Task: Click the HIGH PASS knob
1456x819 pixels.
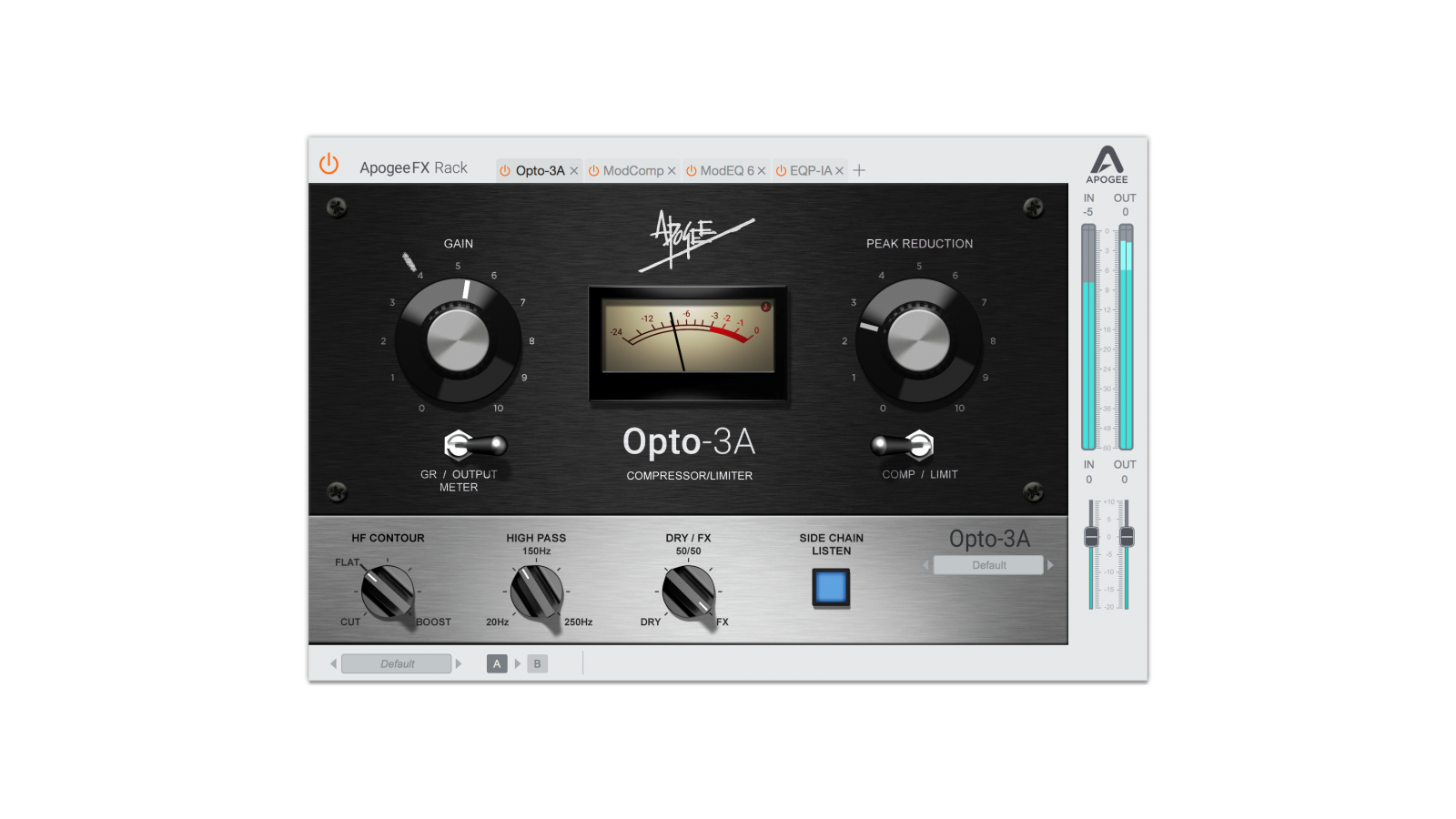Action: click(x=537, y=591)
